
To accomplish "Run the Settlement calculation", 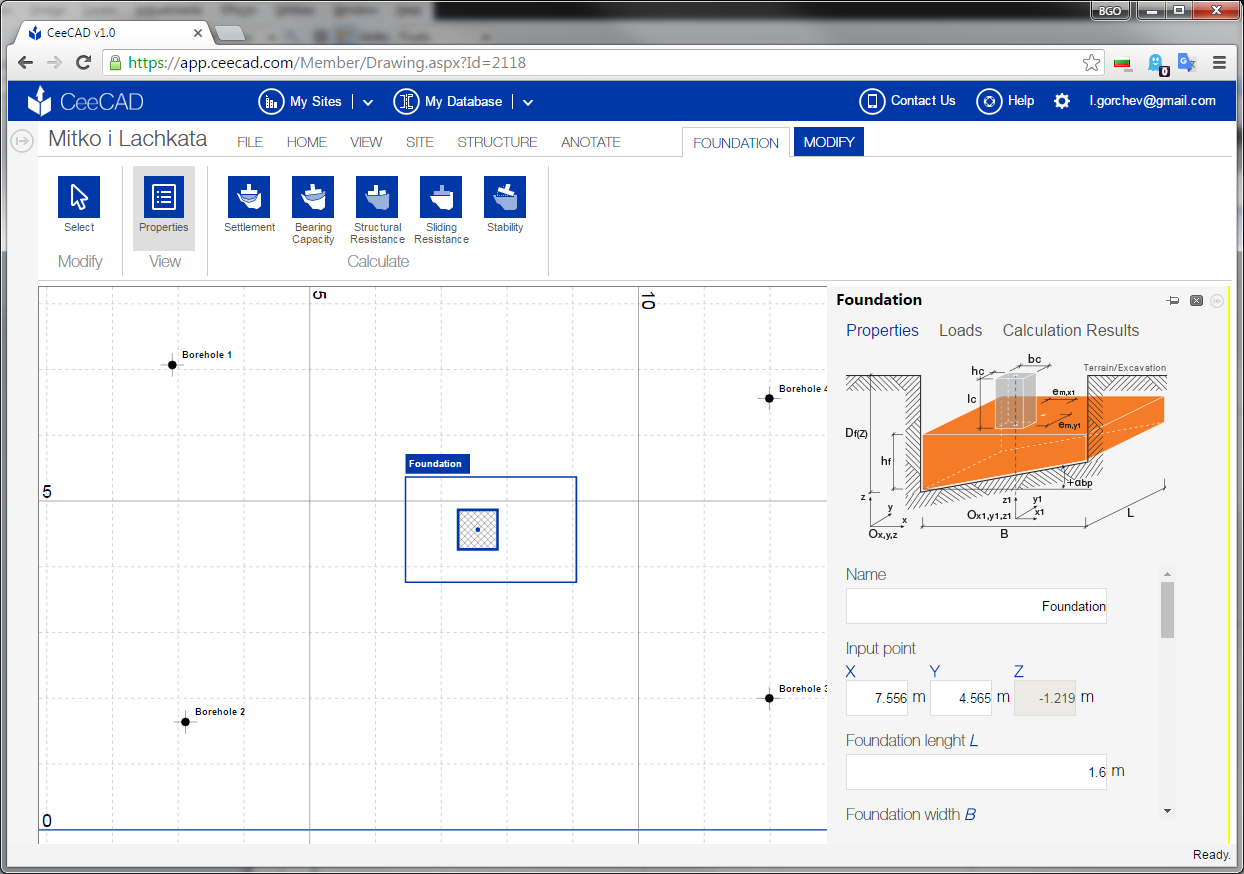I will pyautogui.click(x=249, y=205).
